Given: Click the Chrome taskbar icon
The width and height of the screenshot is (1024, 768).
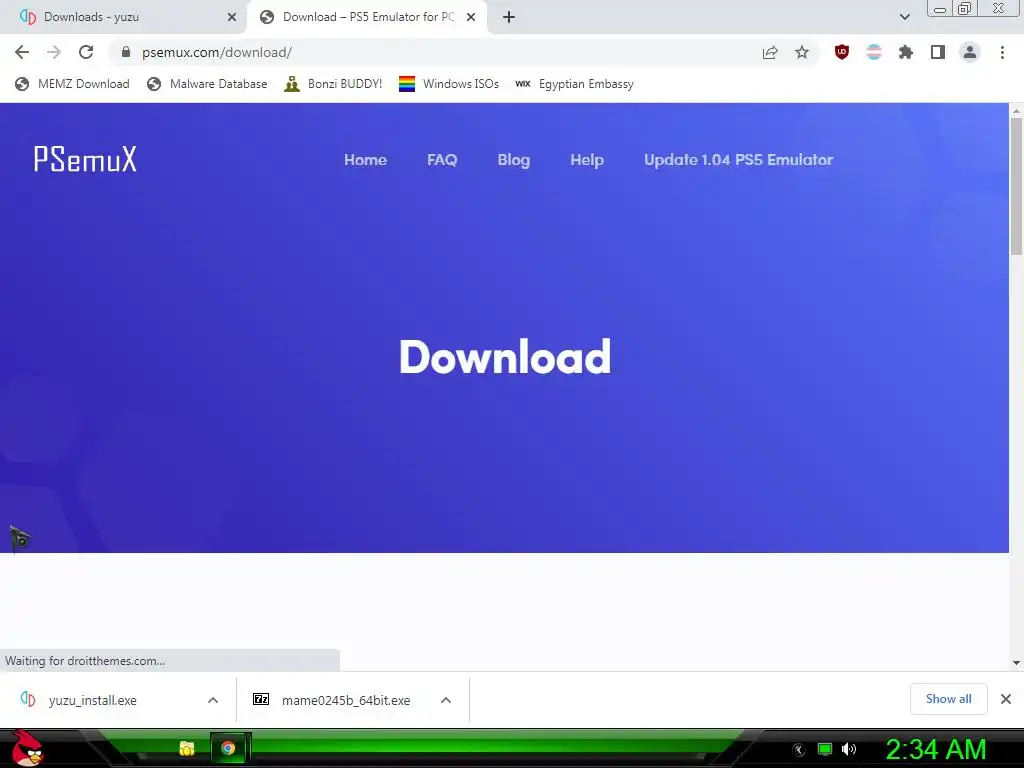Looking at the screenshot, I should click(x=228, y=748).
